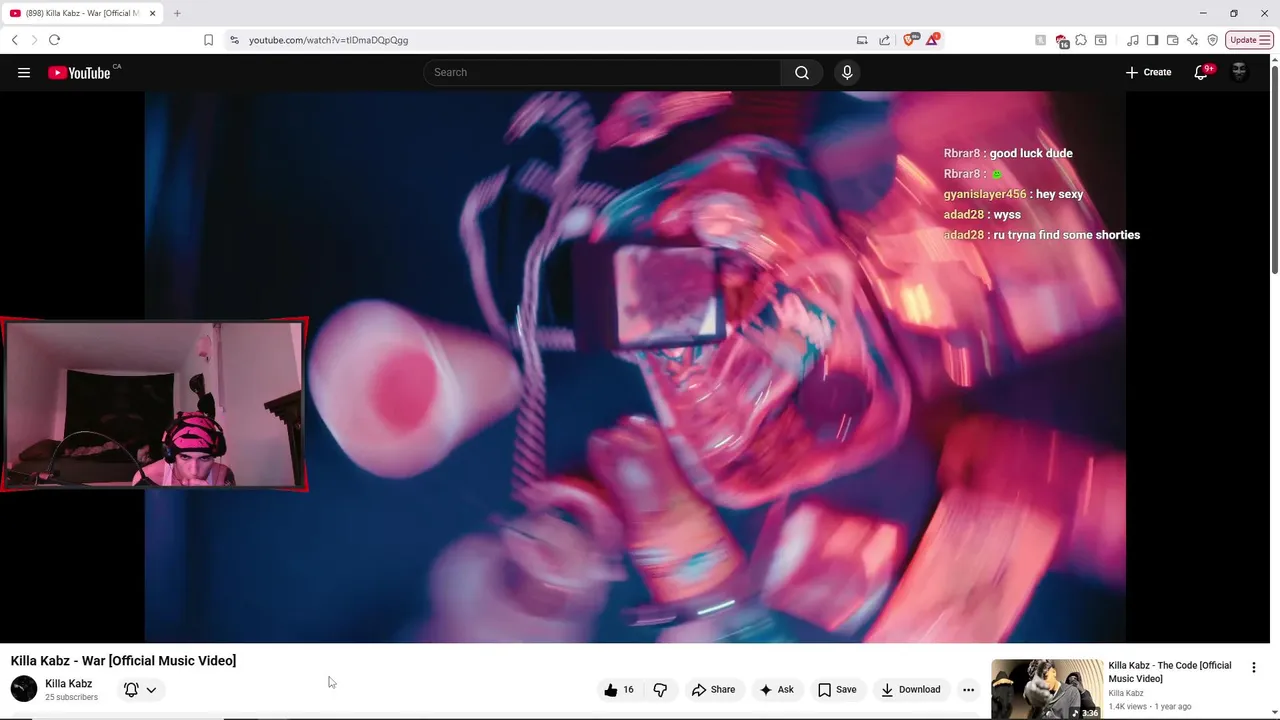Open the extensions puzzle icon

(1081, 40)
